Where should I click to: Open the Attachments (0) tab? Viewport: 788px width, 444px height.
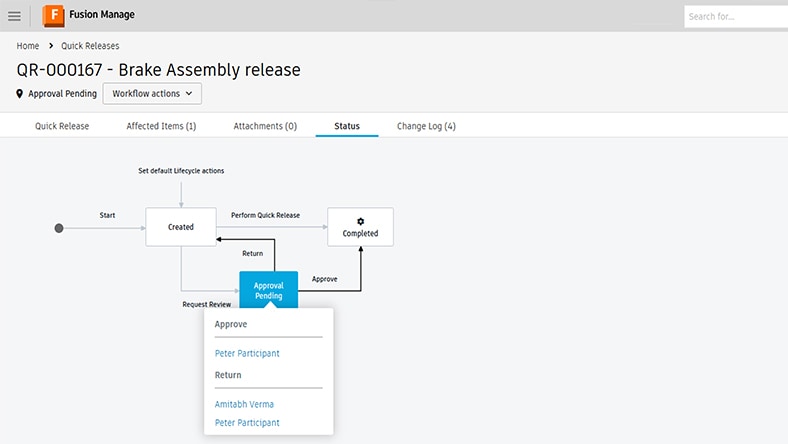[x=265, y=126]
